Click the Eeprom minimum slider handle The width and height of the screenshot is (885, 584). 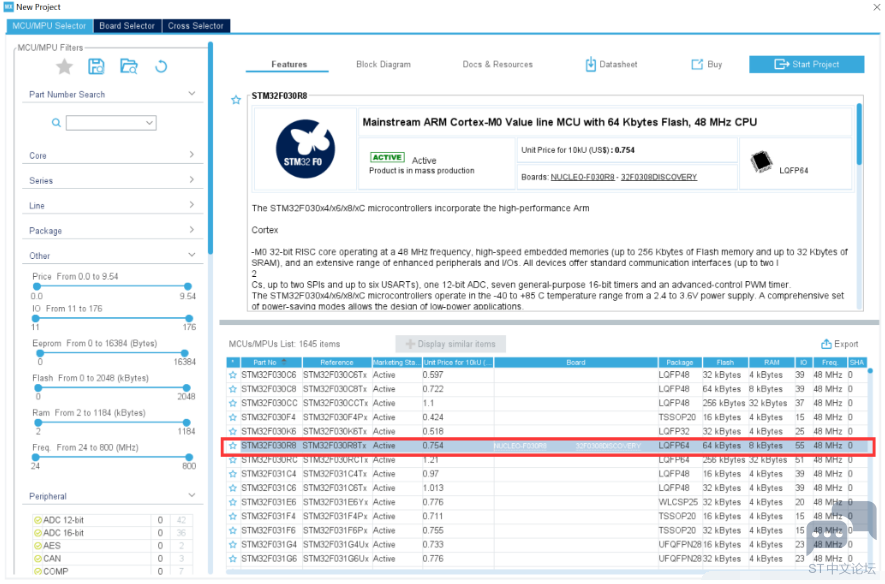(x=40, y=353)
